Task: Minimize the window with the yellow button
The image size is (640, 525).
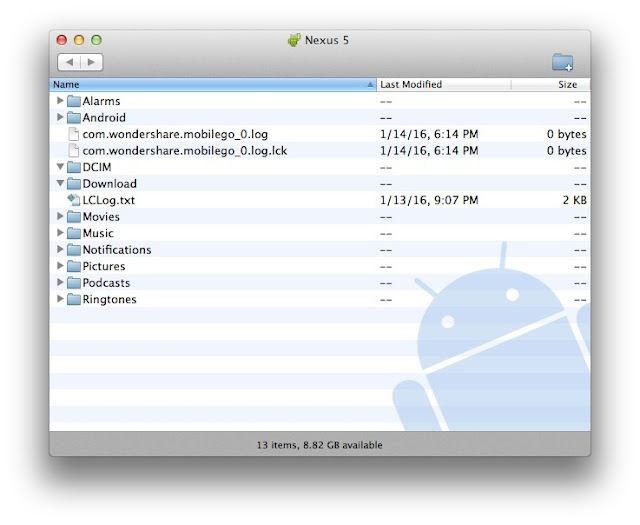Action: [79, 40]
